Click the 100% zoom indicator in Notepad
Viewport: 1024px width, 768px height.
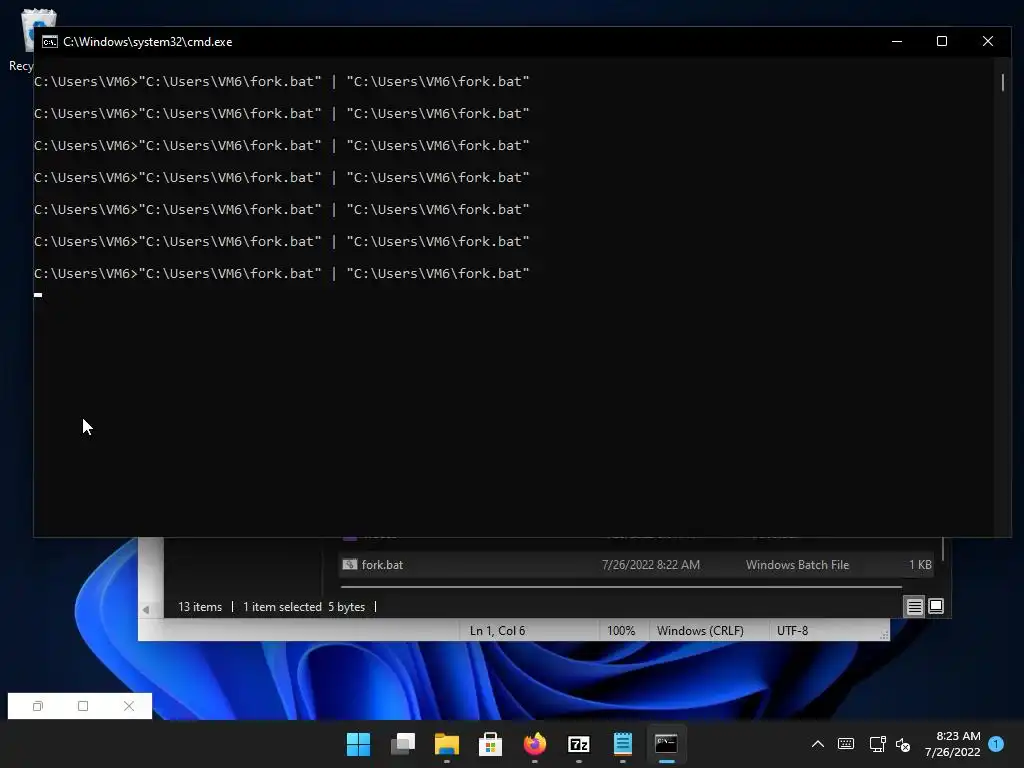coord(620,631)
